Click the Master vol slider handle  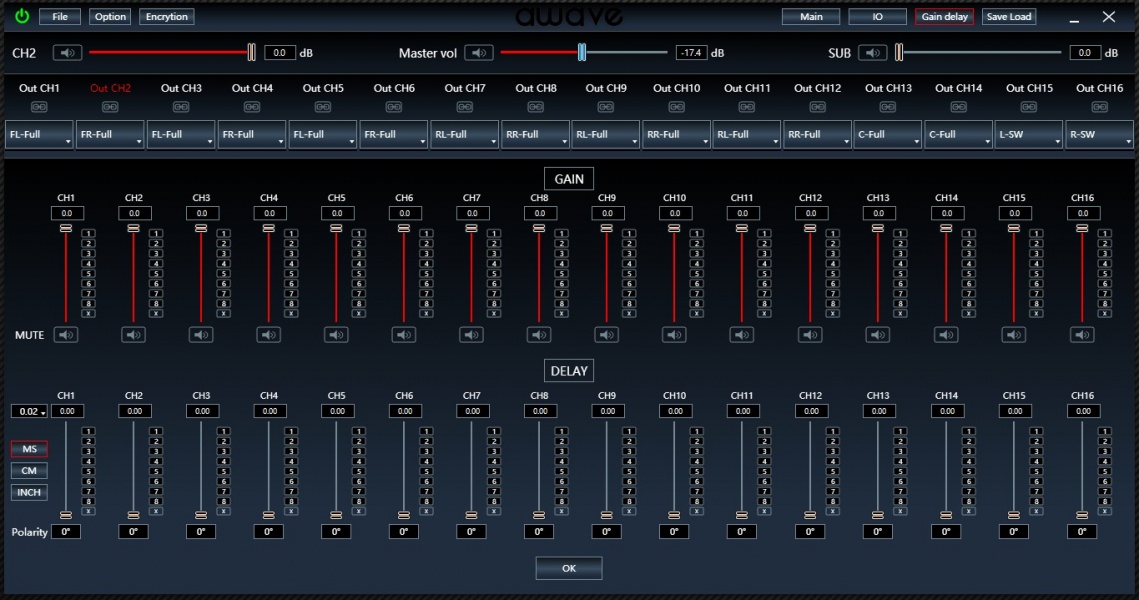pyautogui.click(x=582, y=52)
